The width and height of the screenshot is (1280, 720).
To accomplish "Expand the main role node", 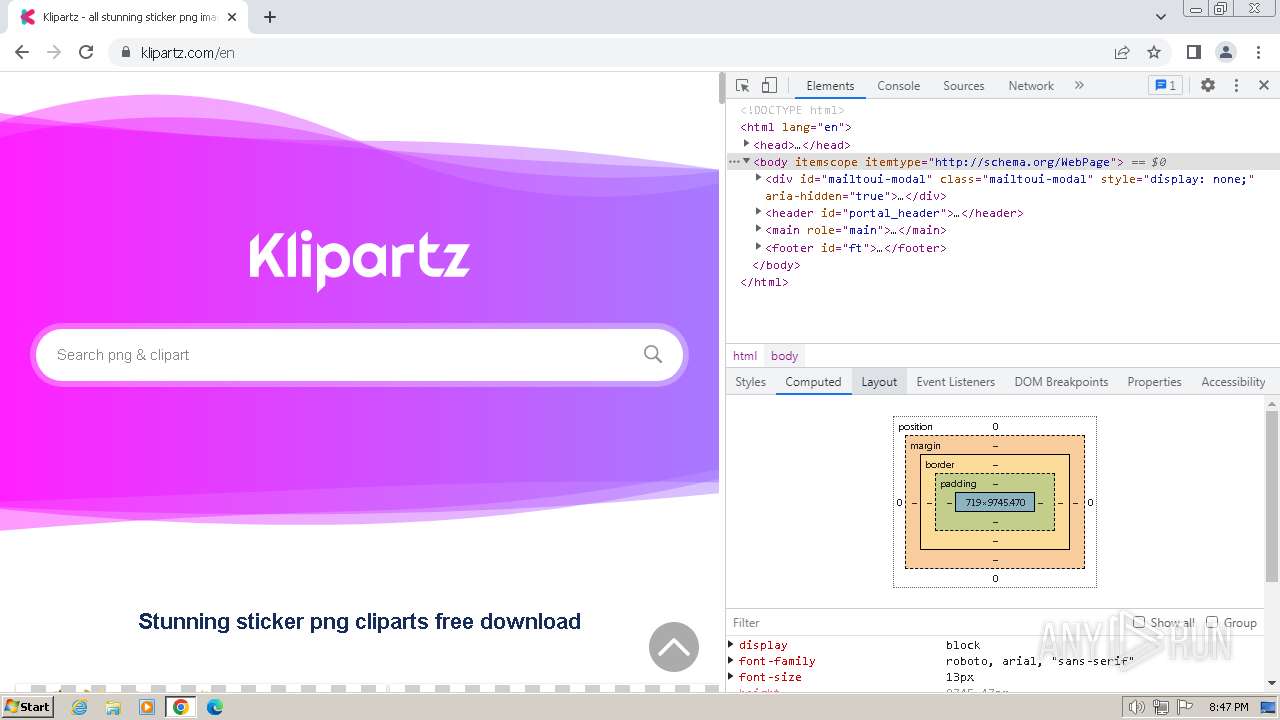I will point(758,229).
